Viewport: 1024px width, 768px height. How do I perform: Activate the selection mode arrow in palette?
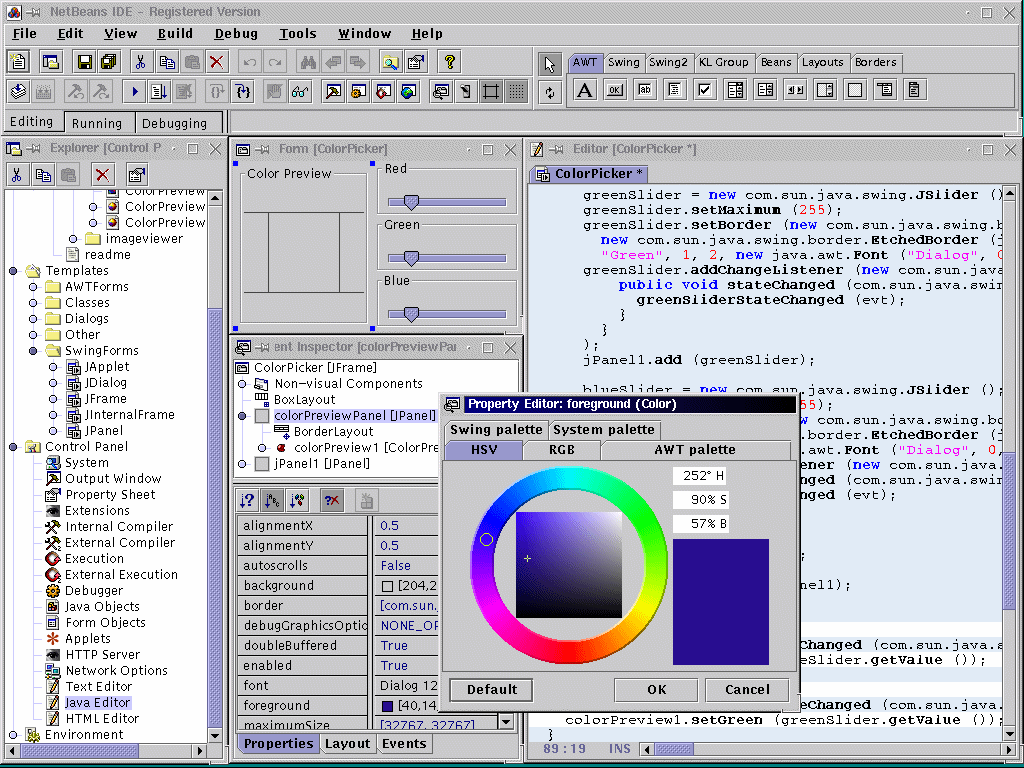pos(550,65)
